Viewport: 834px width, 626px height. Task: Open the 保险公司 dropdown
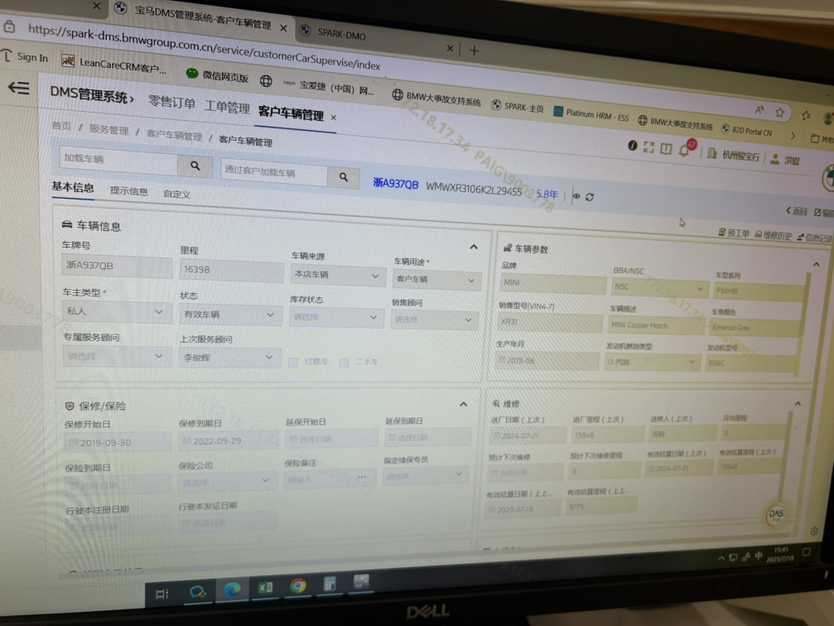(227, 481)
